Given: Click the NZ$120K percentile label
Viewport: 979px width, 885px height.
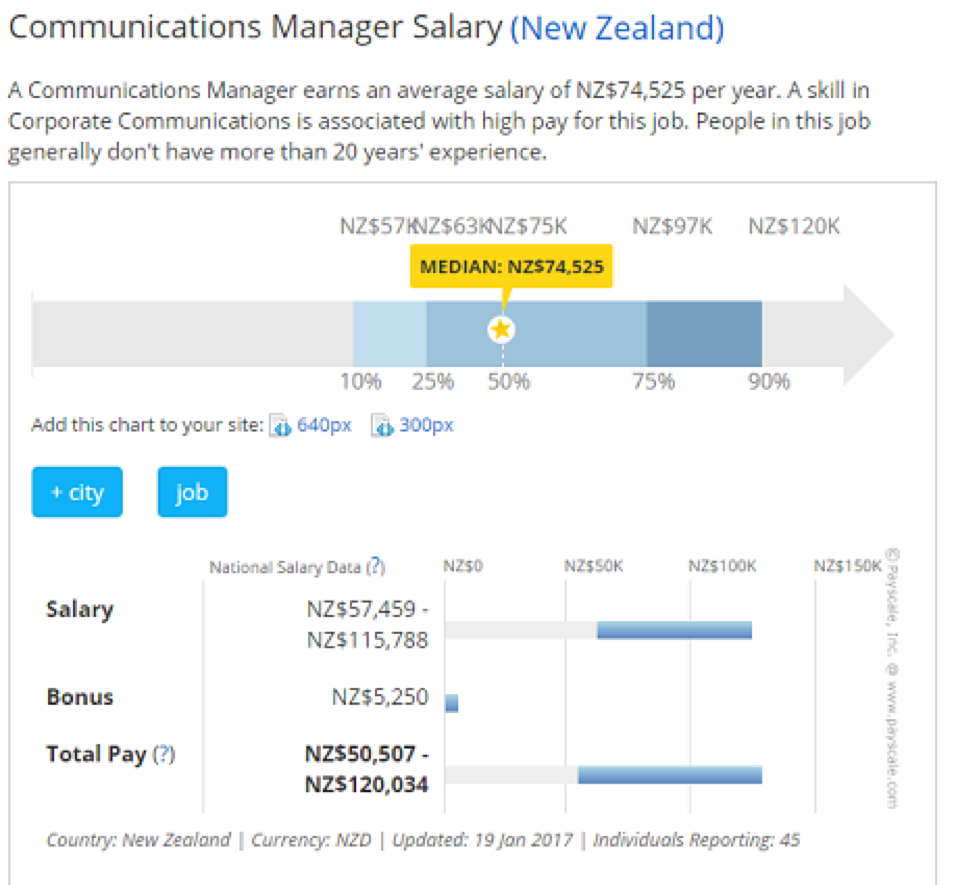Looking at the screenshot, I should pos(794,226).
